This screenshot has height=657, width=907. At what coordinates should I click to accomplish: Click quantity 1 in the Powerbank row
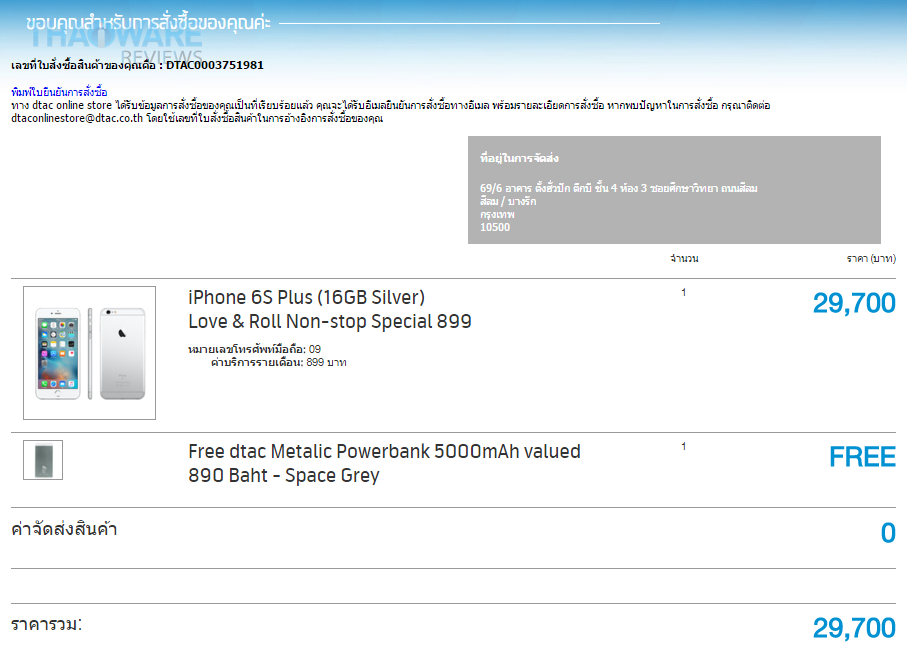(684, 446)
